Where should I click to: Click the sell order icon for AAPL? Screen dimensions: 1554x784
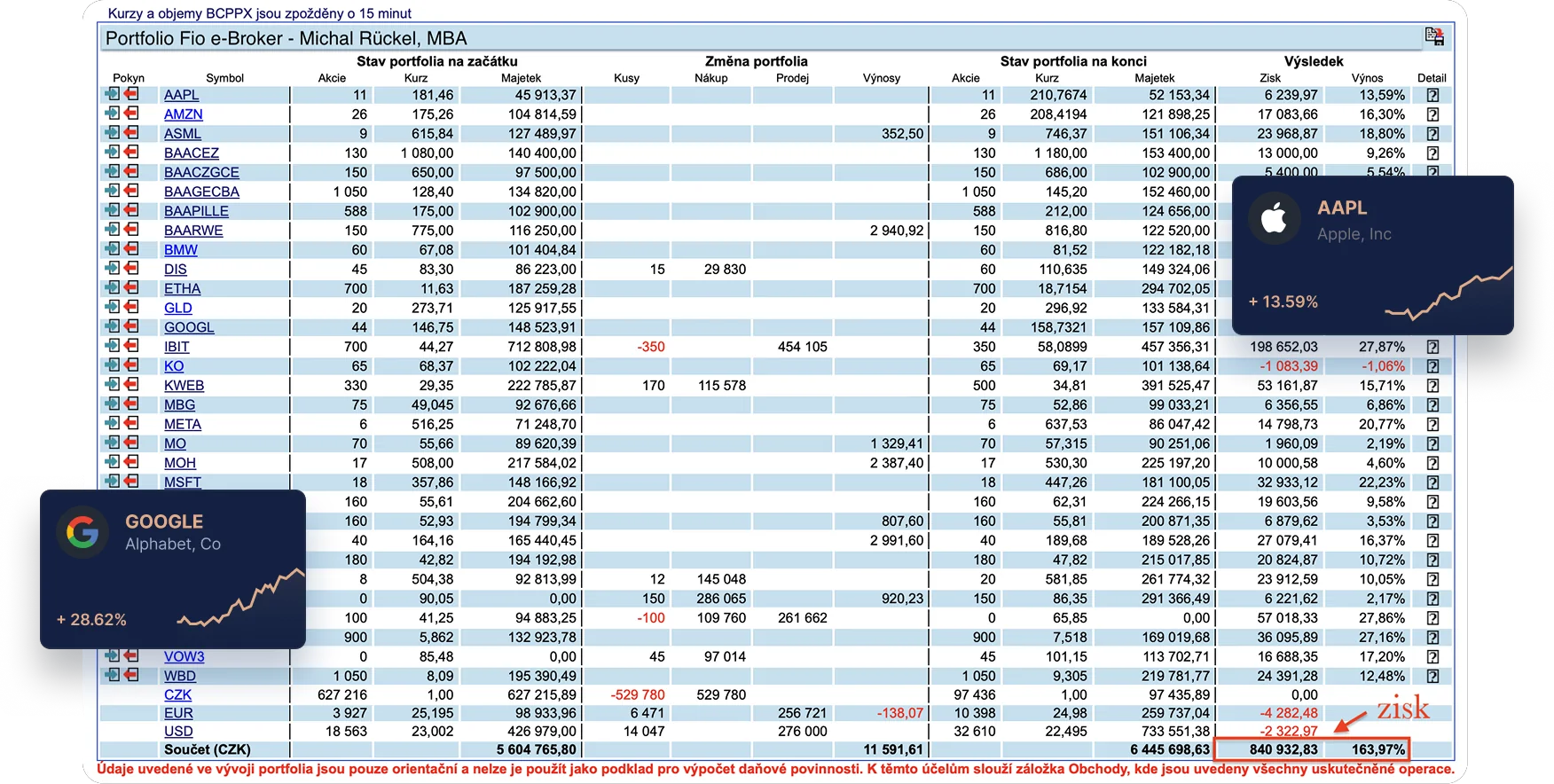[x=131, y=94]
